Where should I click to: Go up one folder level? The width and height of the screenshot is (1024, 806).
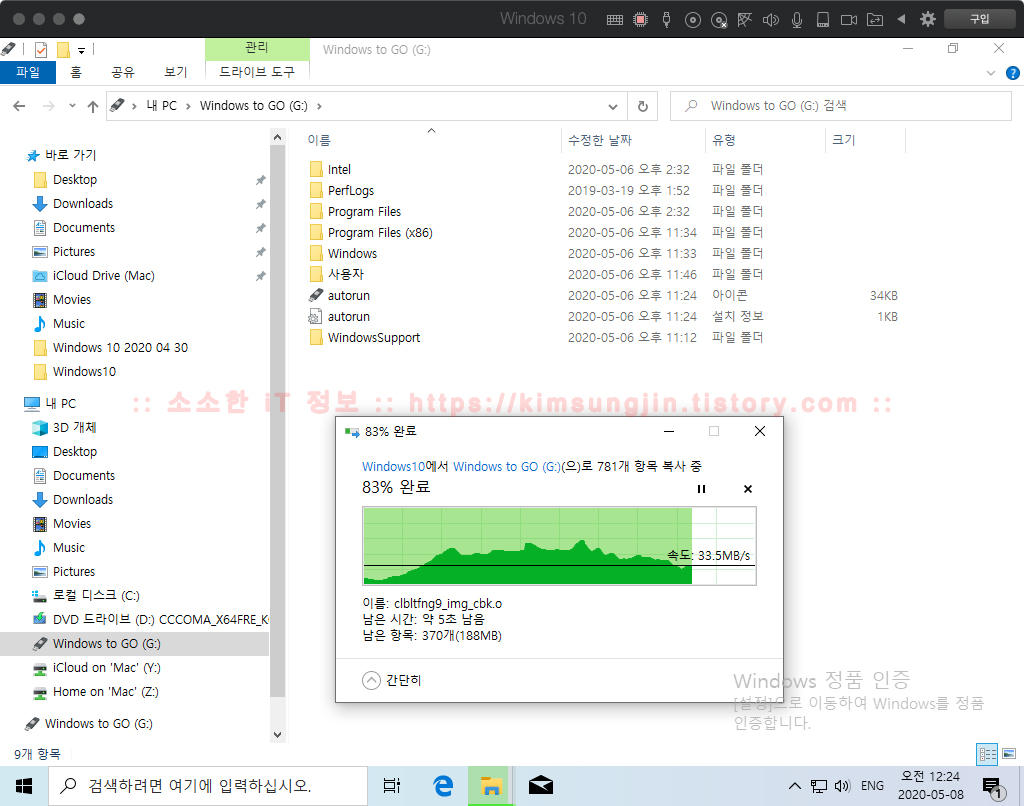click(93, 106)
